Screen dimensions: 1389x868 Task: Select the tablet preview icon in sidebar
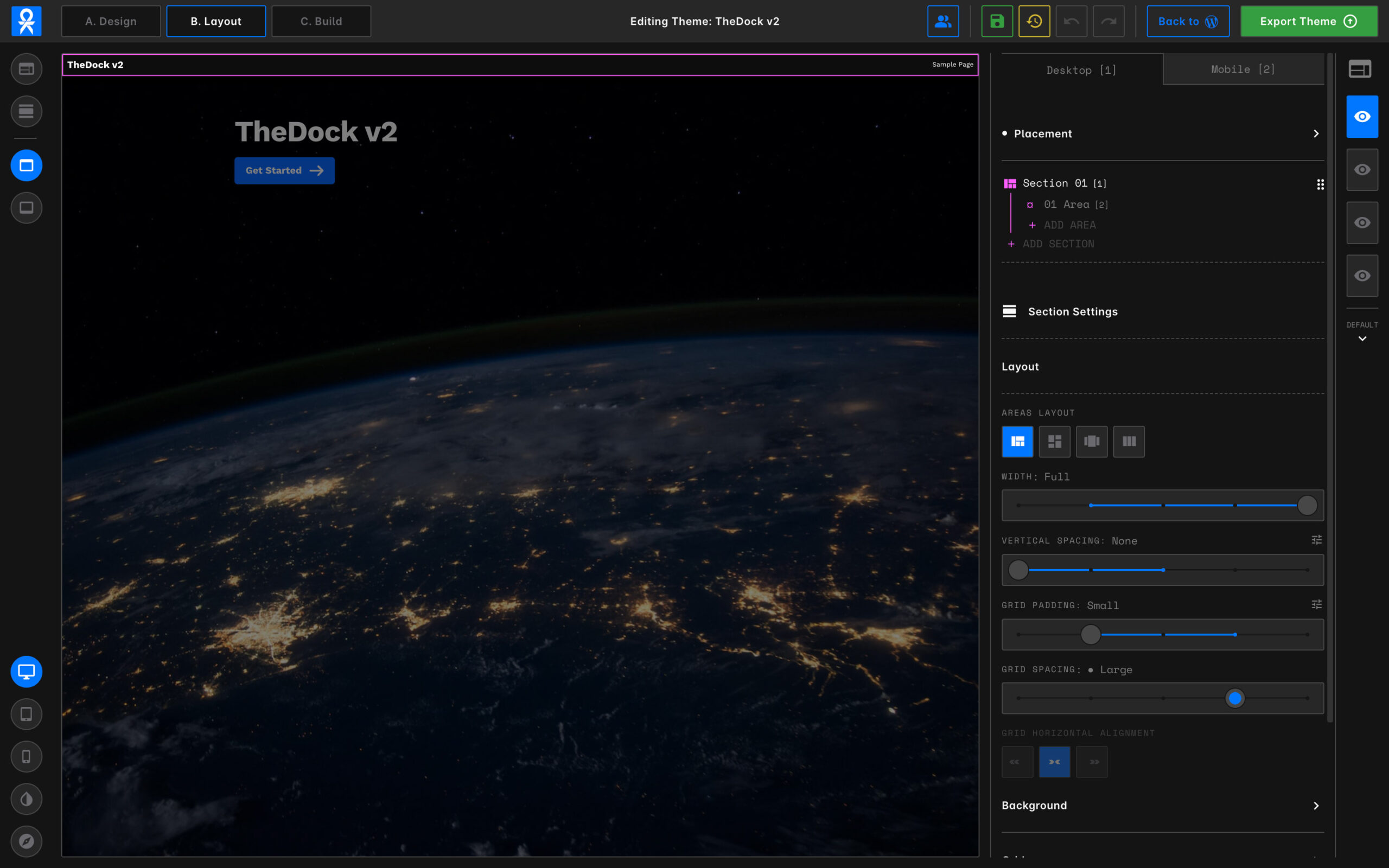[x=27, y=714]
